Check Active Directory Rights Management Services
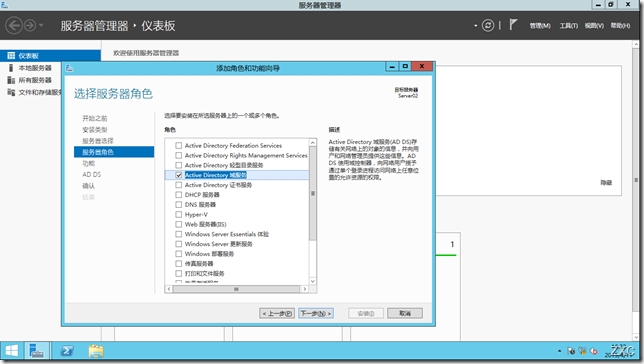This screenshot has width=644, height=364. (178, 155)
